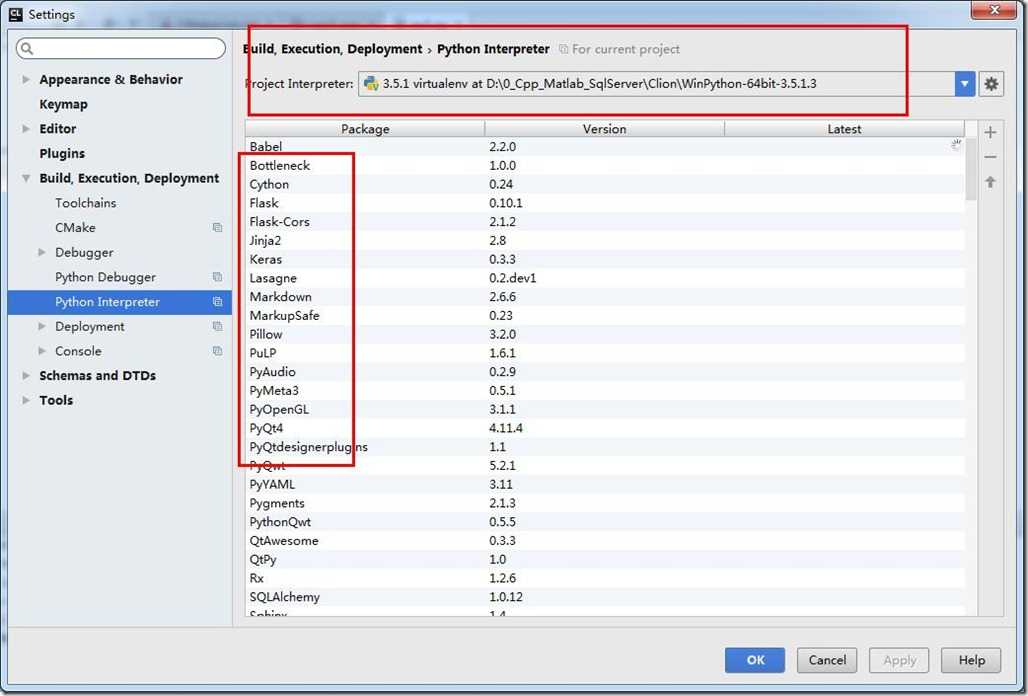
Task: Expand the Tools section
Action: point(26,400)
